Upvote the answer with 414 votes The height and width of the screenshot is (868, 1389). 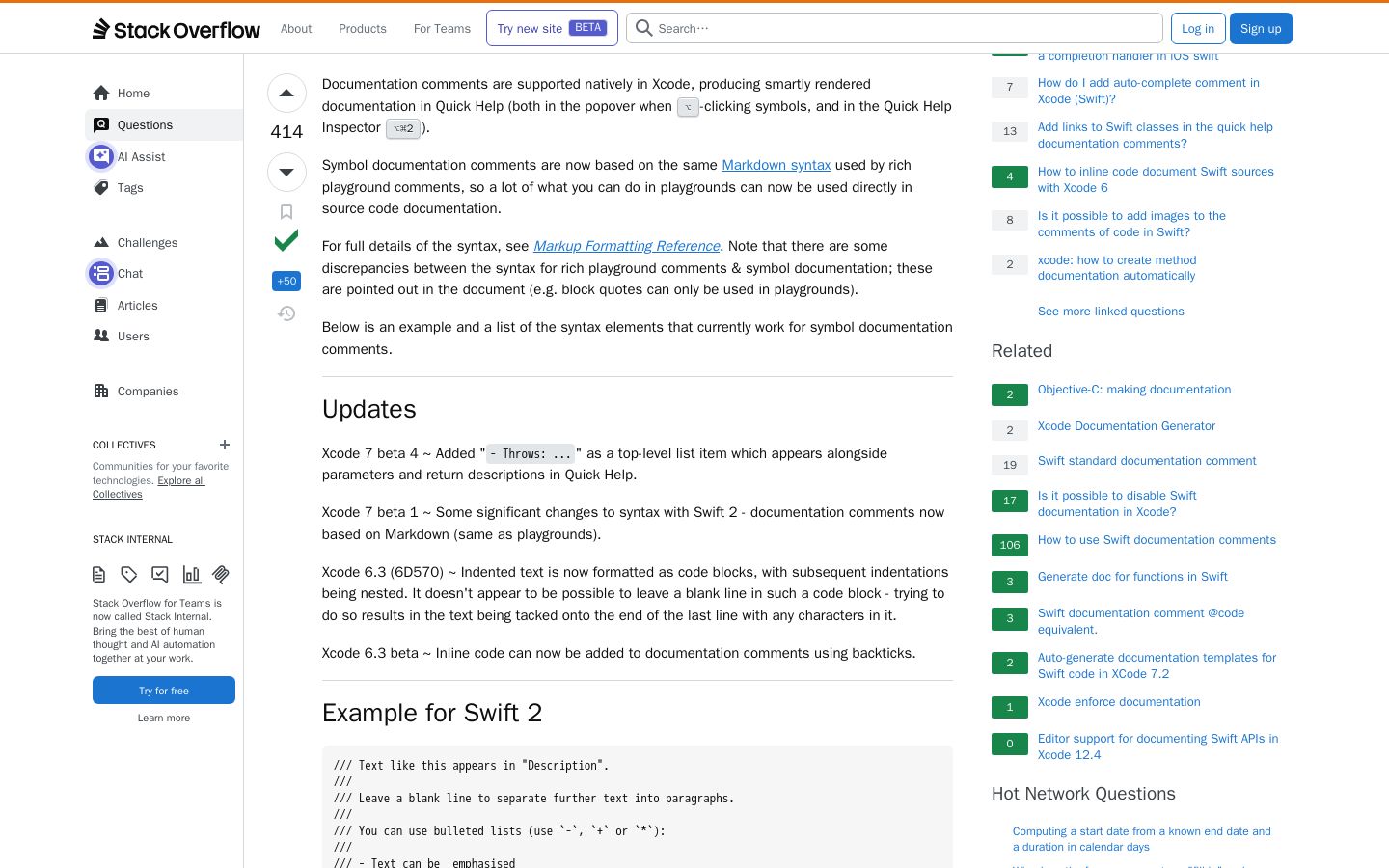pyautogui.click(x=286, y=94)
